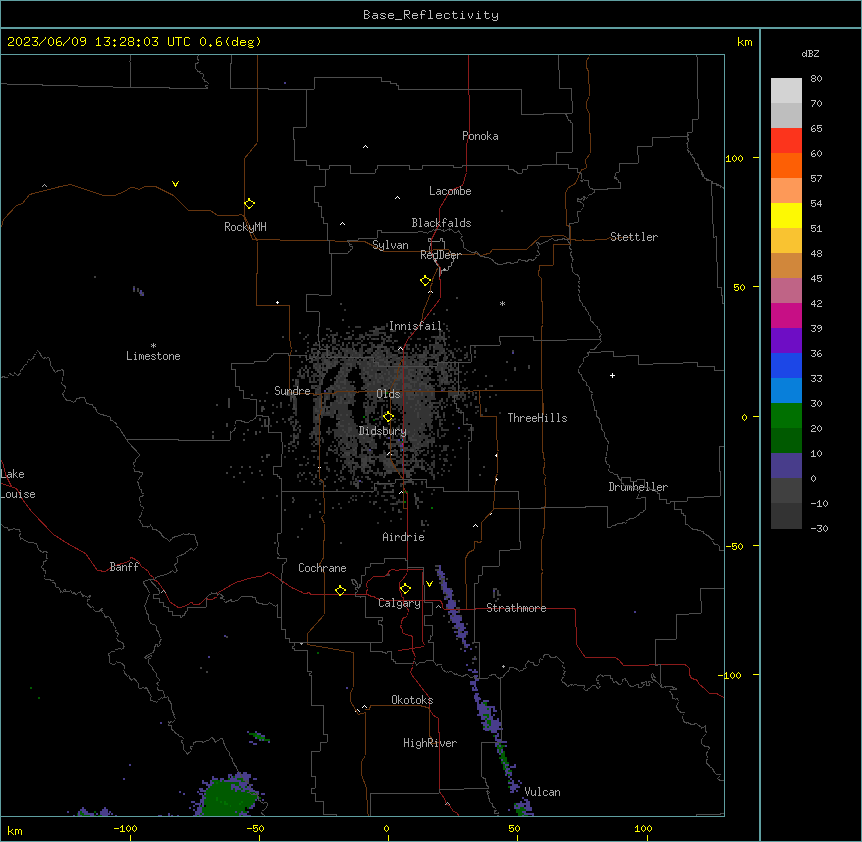Pick the magenta 39-42 dBZ legend swatch
The width and height of the screenshot is (862, 842).
point(786,315)
